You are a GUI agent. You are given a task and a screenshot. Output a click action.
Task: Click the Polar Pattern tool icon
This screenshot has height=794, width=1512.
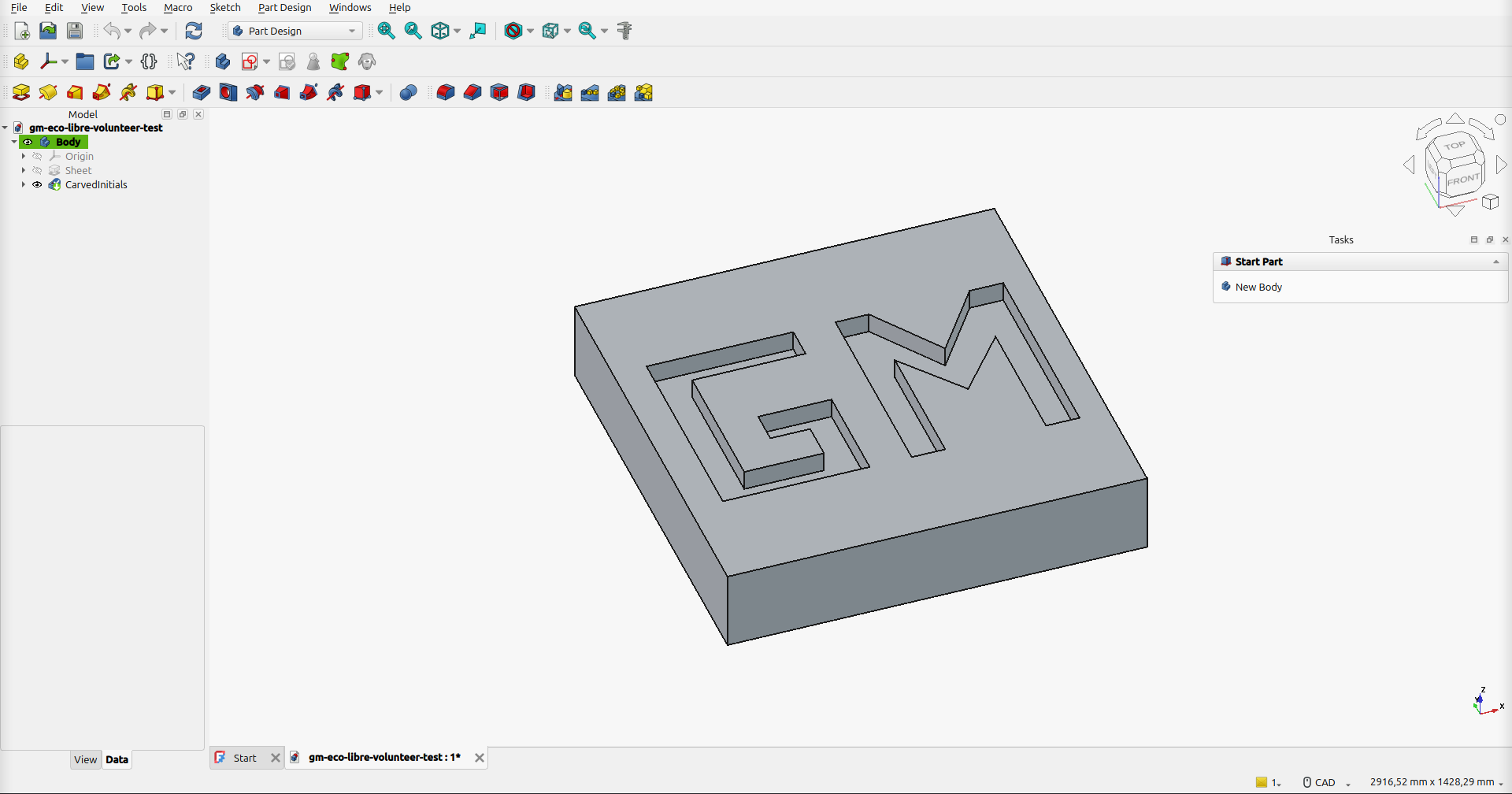click(x=617, y=93)
